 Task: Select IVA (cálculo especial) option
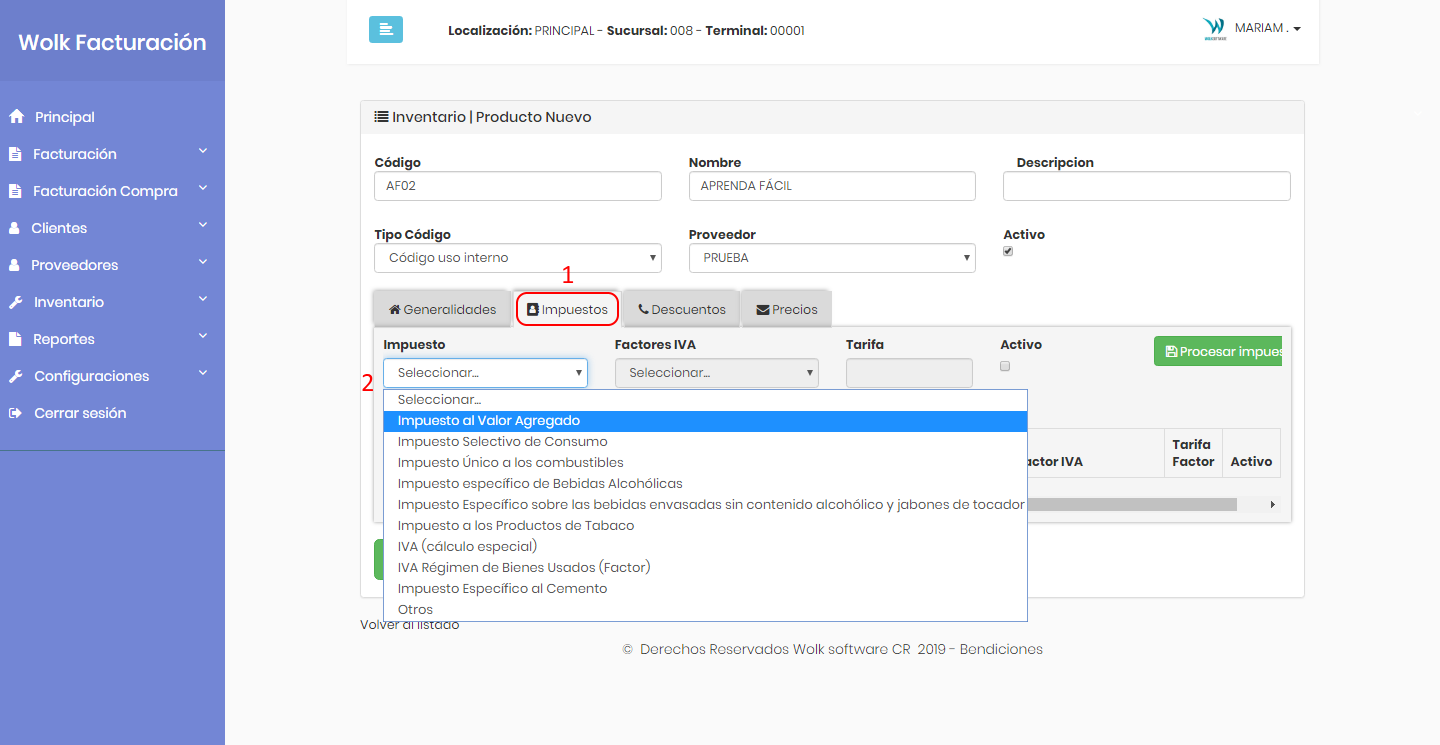tap(705, 547)
